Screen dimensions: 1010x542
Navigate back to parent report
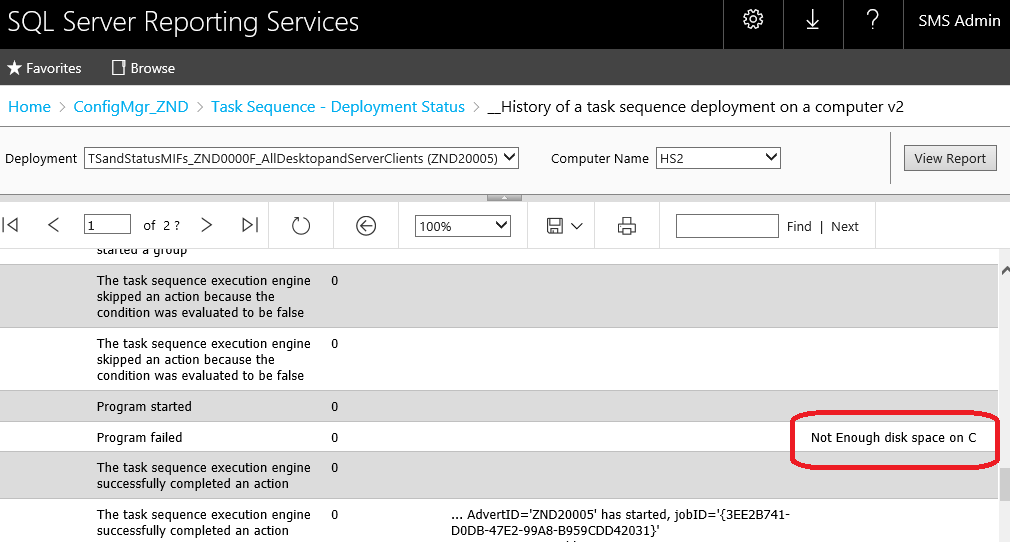pyautogui.click(x=366, y=226)
